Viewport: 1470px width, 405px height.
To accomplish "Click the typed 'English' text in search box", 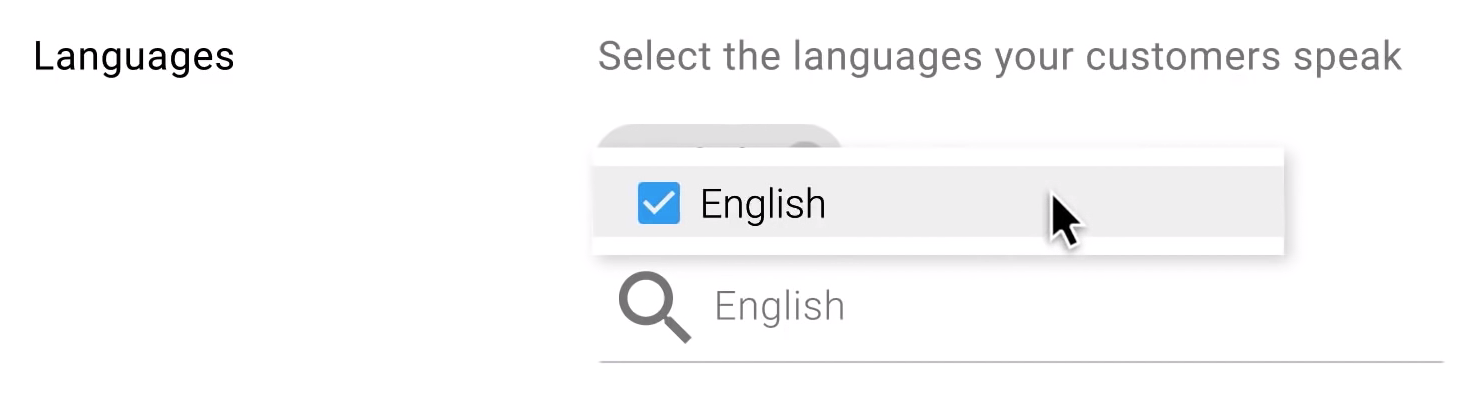I will click(x=779, y=307).
